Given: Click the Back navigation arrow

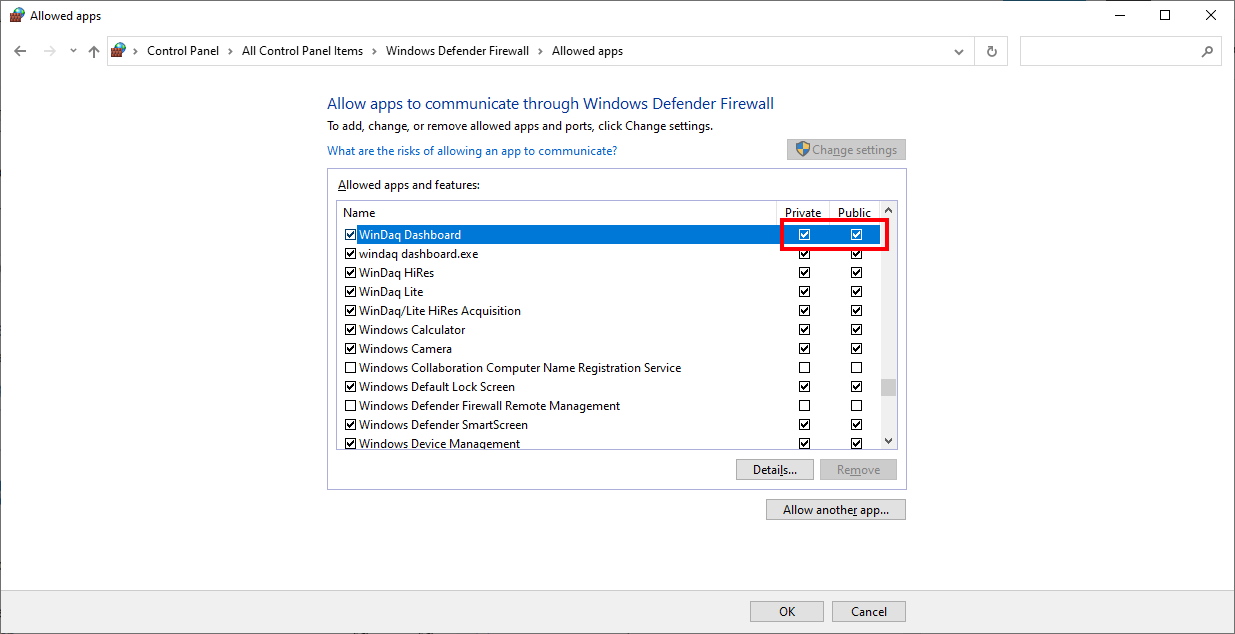Looking at the screenshot, I should pyautogui.click(x=20, y=51).
